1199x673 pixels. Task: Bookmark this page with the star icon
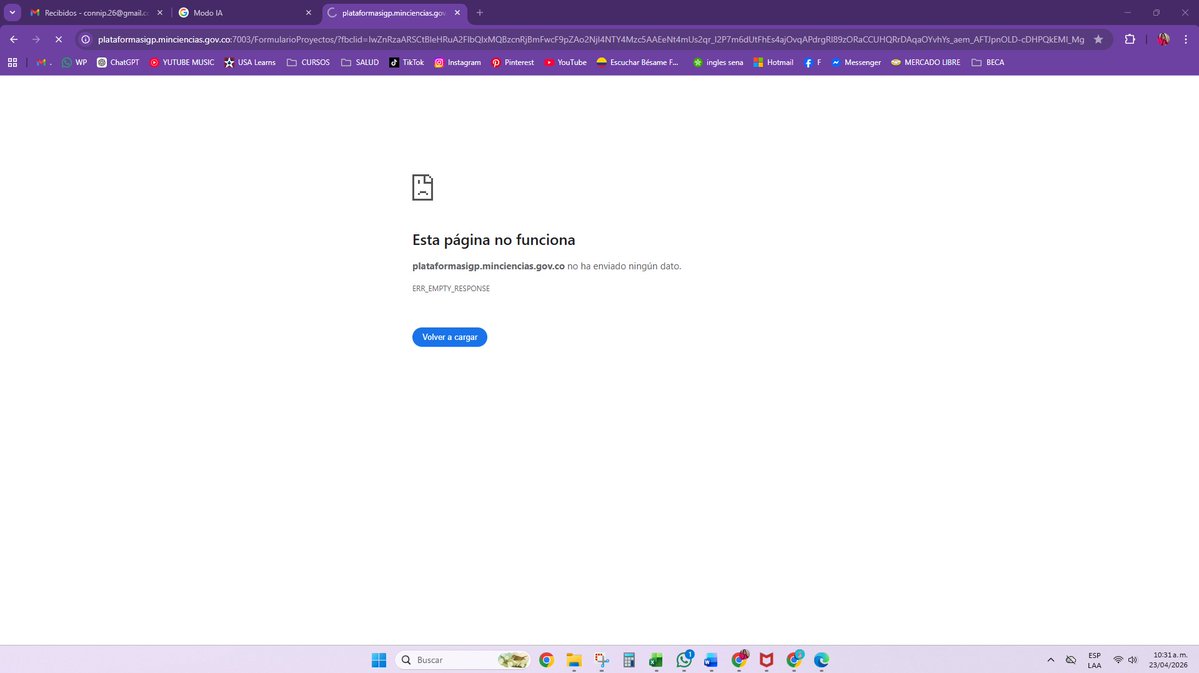(x=1098, y=39)
